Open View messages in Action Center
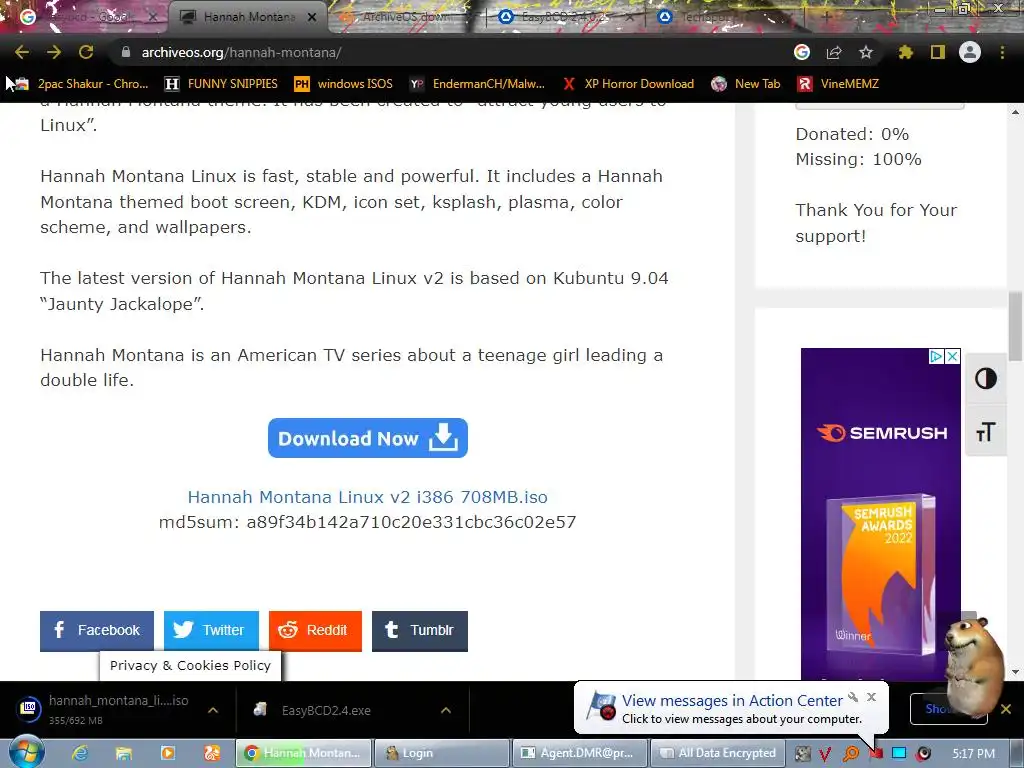 click(x=732, y=701)
